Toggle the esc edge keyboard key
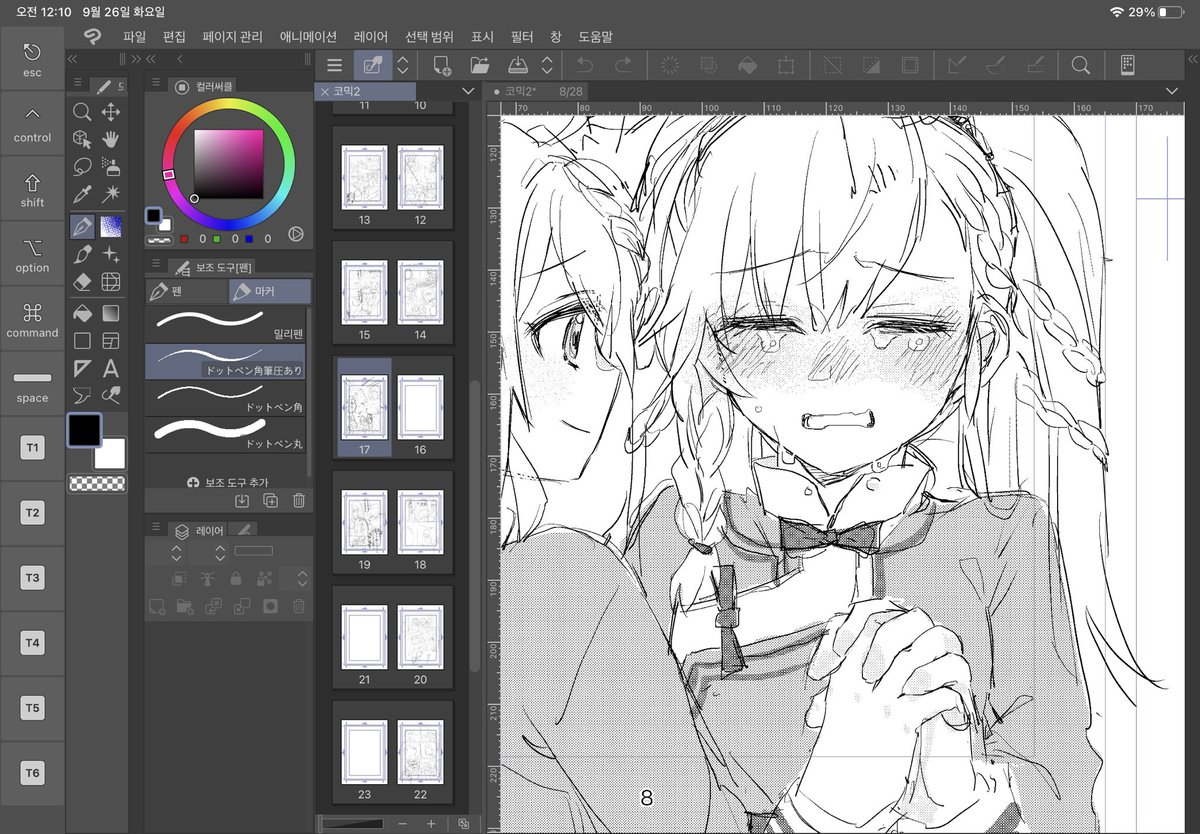The image size is (1200, 834). (x=32, y=59)
